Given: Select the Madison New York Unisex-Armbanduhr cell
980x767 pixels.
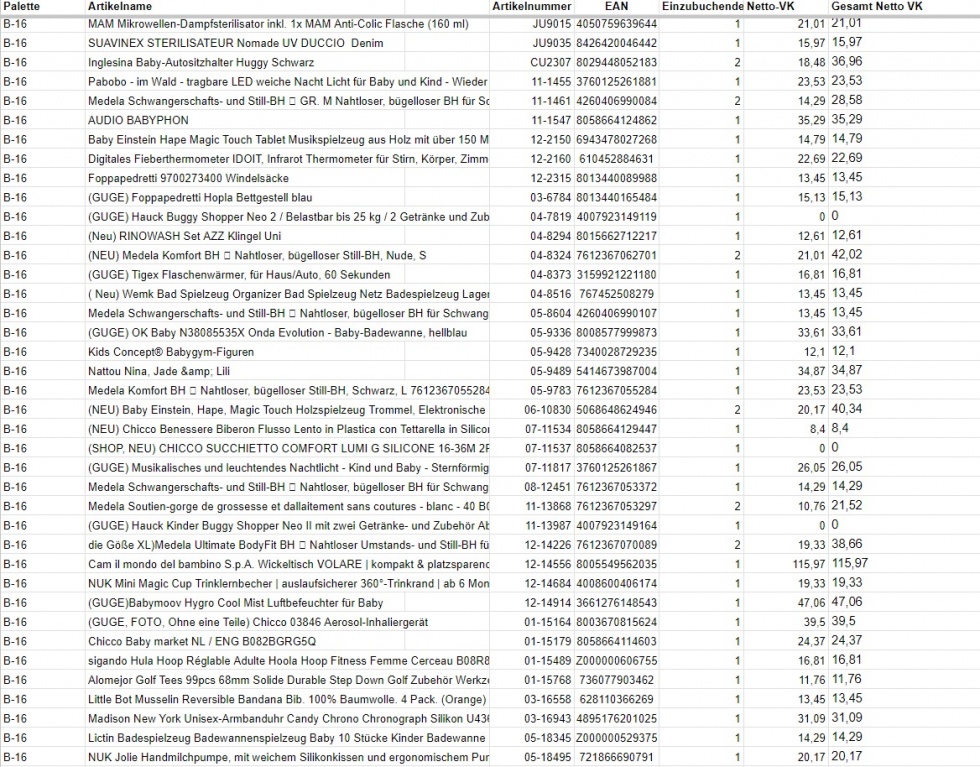Looking at the screenshot, I should 288,719.
